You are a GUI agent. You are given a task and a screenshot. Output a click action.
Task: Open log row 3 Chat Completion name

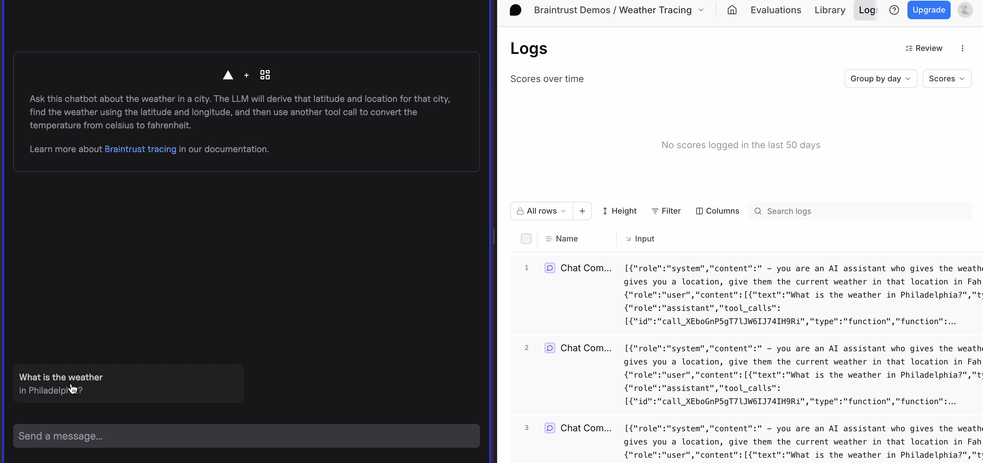586,429
